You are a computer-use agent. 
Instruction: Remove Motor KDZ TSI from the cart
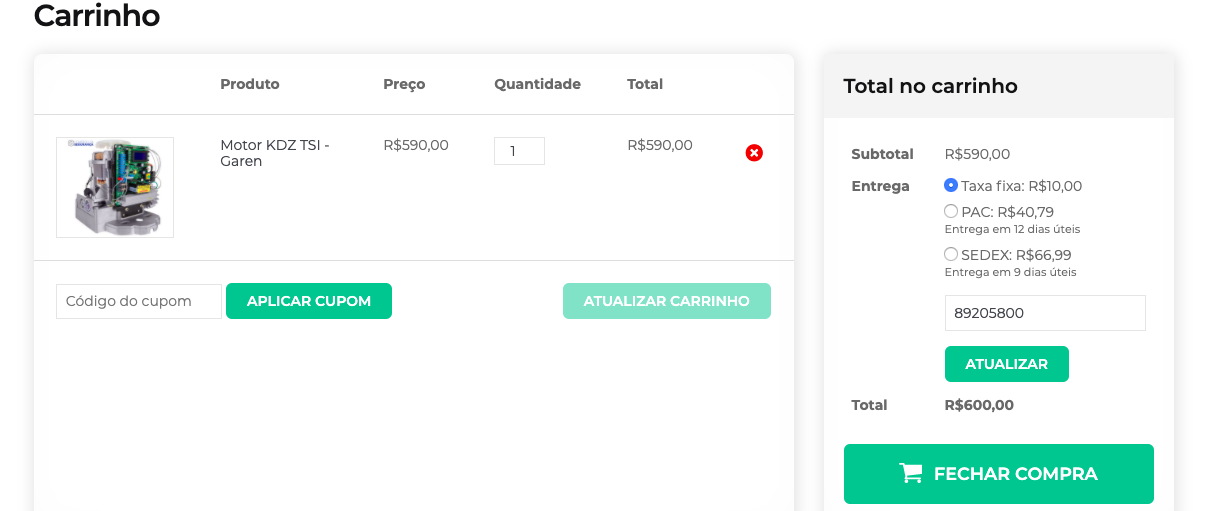(x=754, y=153)
